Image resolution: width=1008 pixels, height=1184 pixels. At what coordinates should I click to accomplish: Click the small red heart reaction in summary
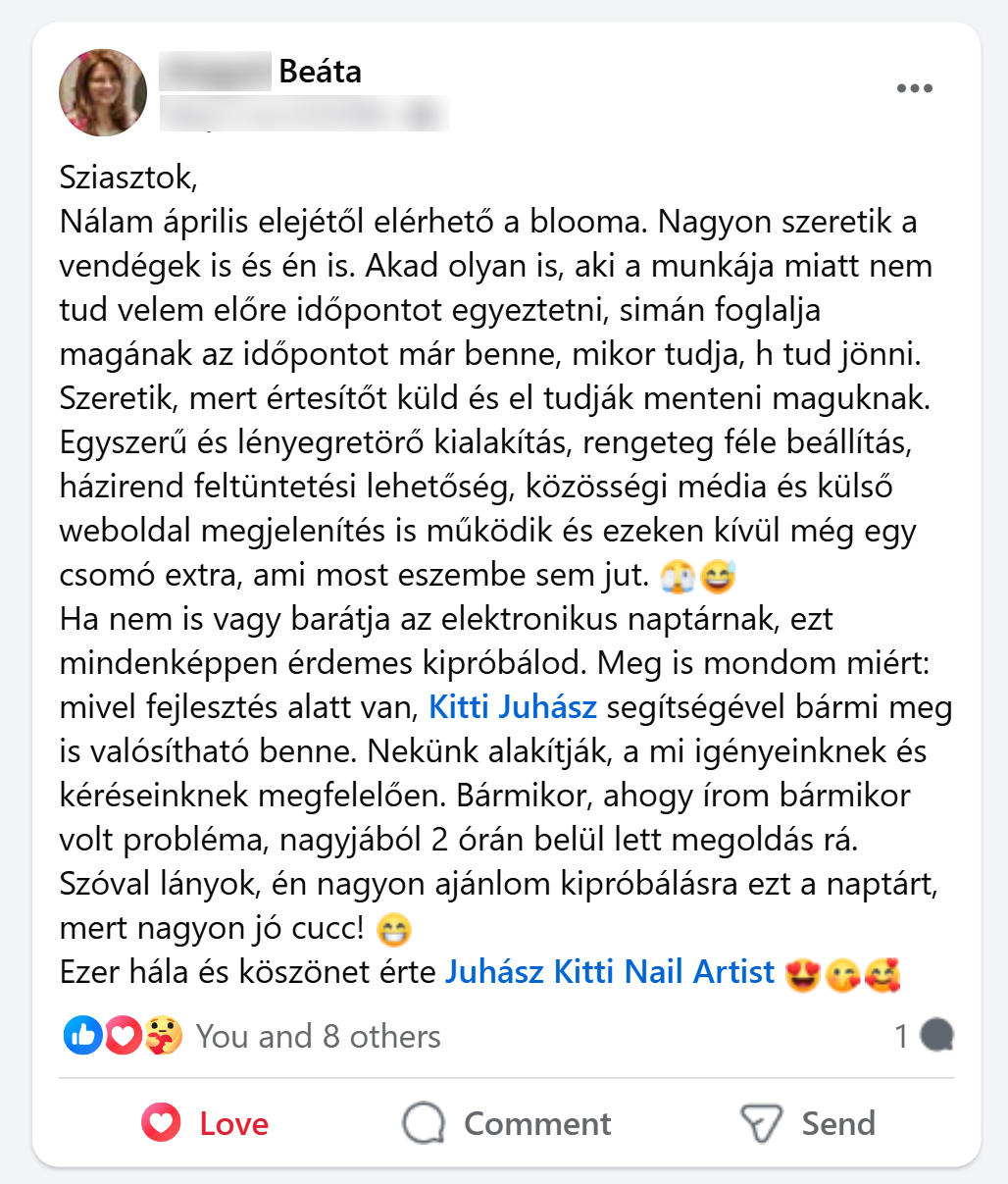(123, 1035)
